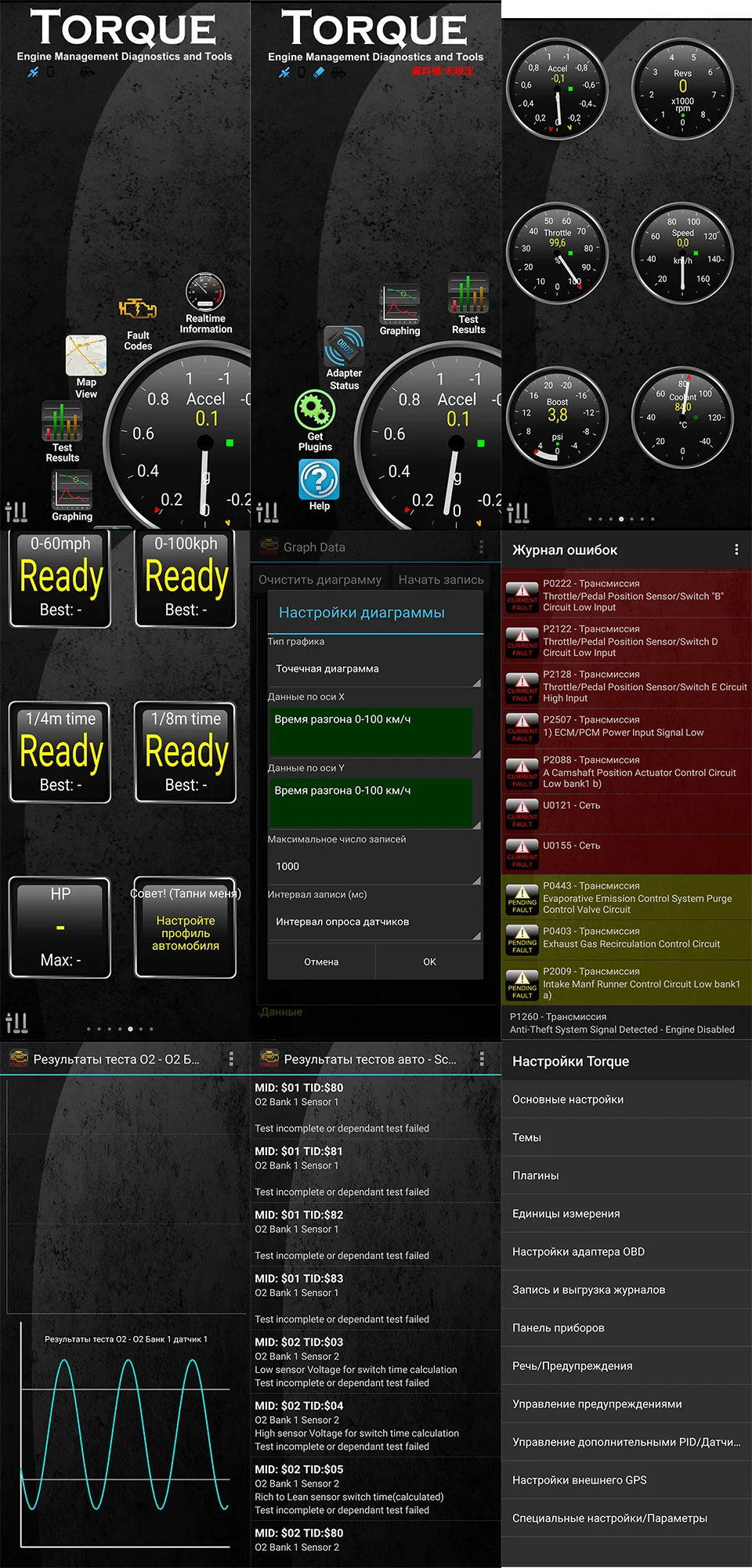Select the P0403 Exhaust Gas Recirculation entry

coord(627,940)
